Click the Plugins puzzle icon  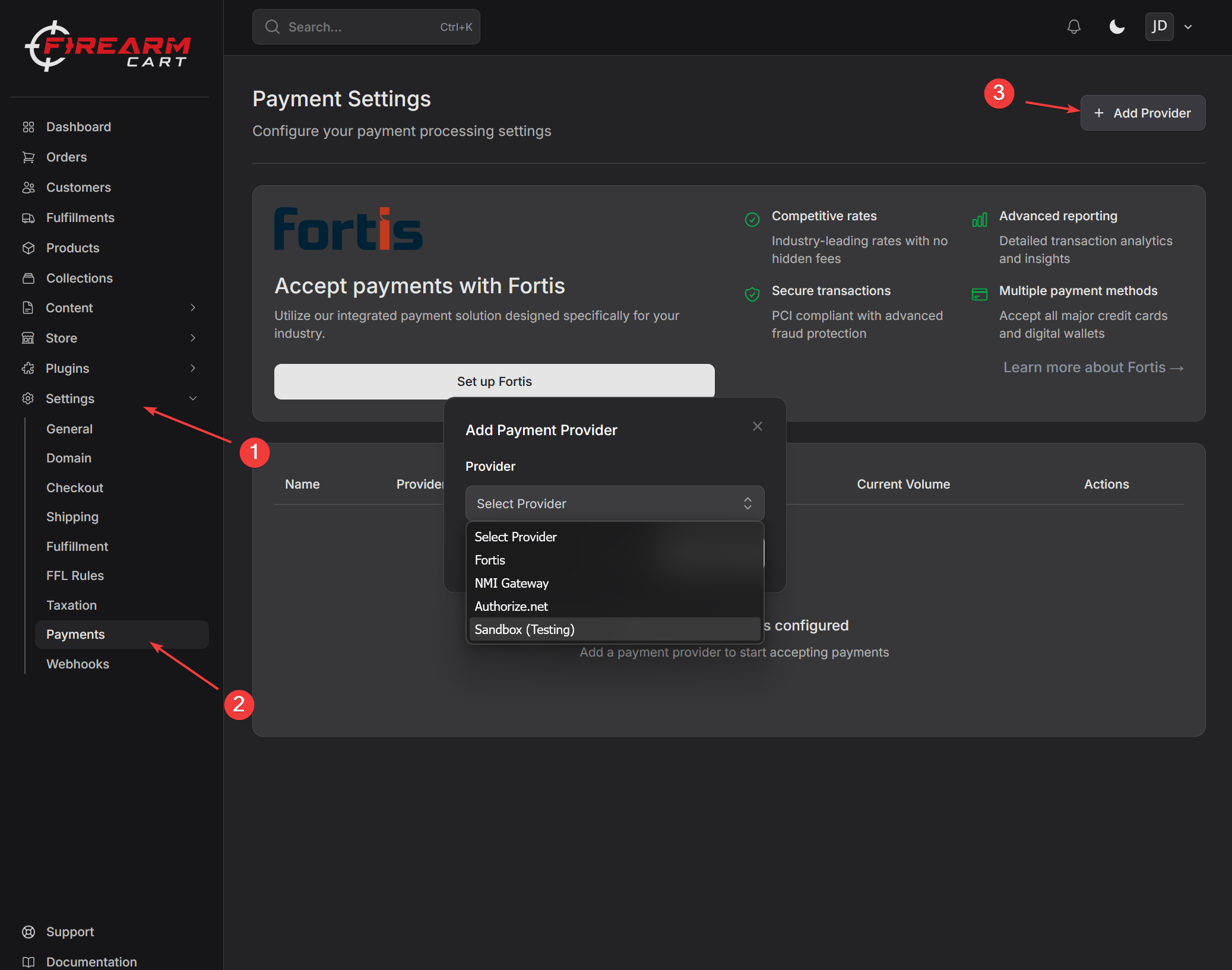[28, 368]
